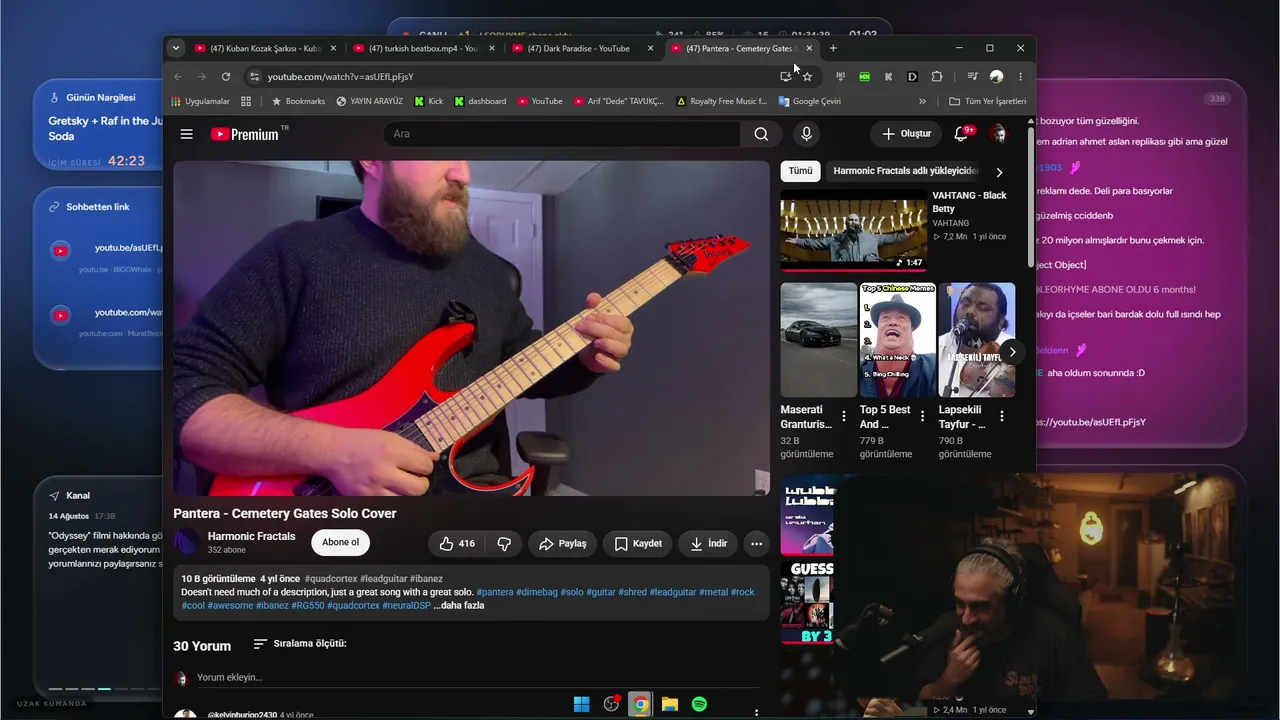Open File Explorer from the taskbar
This screenshot has width=1280, height=720.
pyautogui.click(x=670, y=704)
